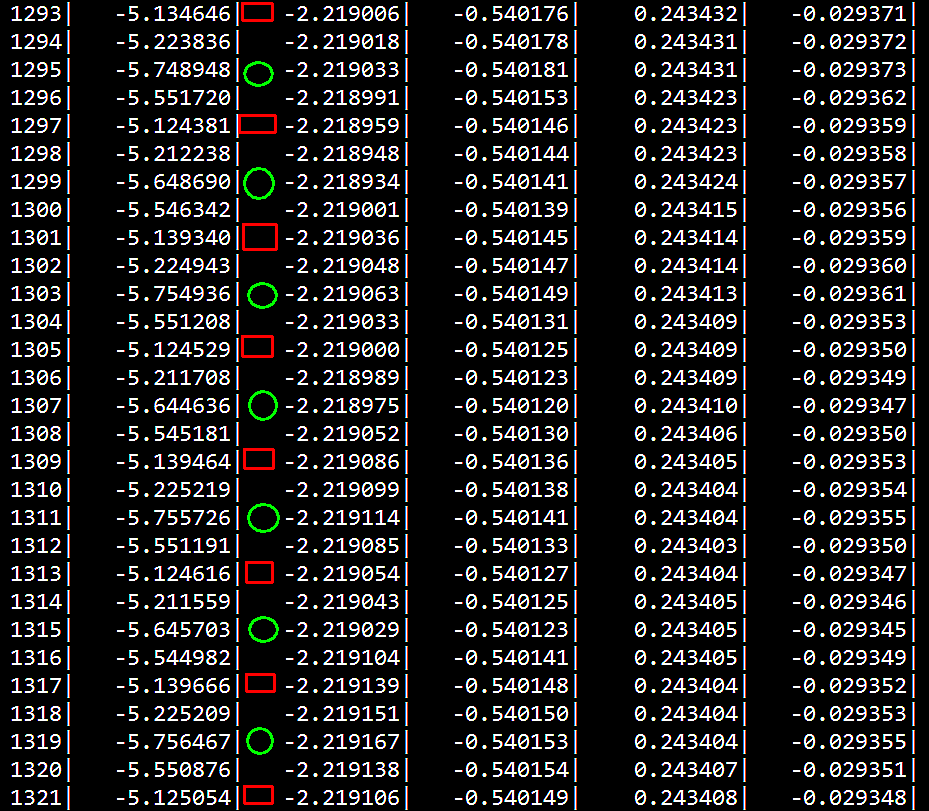Select the value -0.540176 in row 1293

coord(510,14)
